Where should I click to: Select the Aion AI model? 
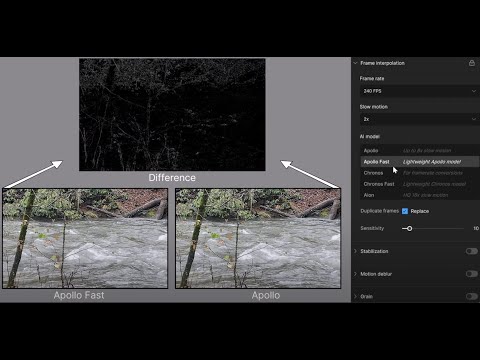tap(419, 195)
